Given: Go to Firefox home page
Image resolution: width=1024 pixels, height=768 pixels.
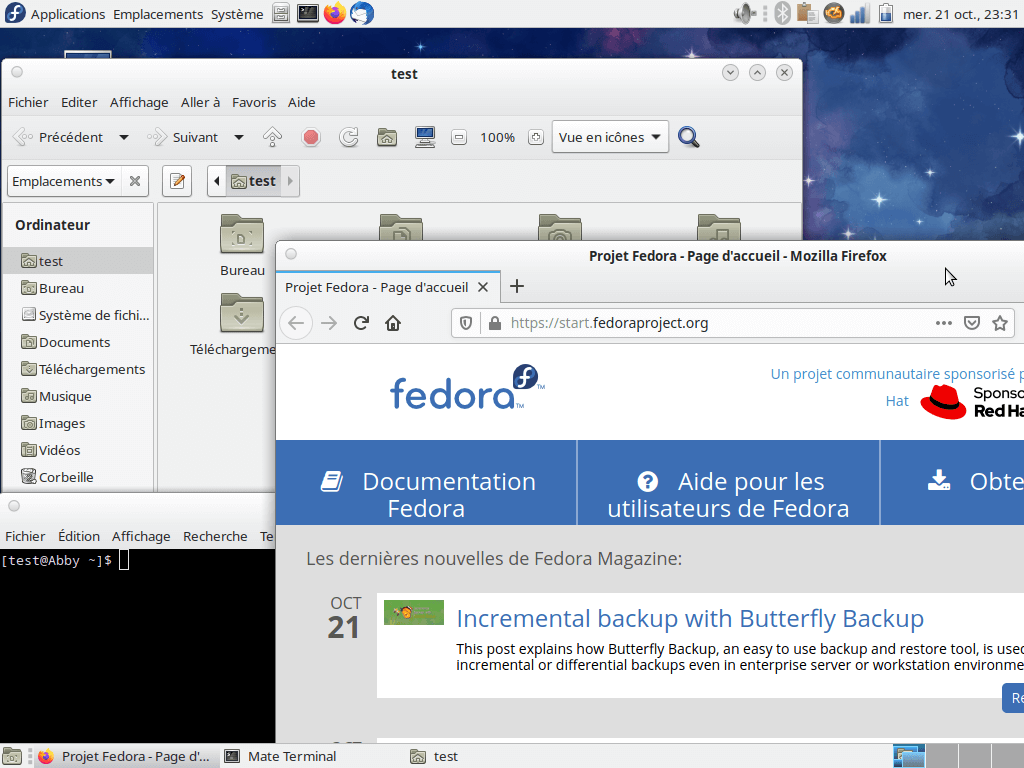Looking at the screenshot, I should (x=393, y=323).
